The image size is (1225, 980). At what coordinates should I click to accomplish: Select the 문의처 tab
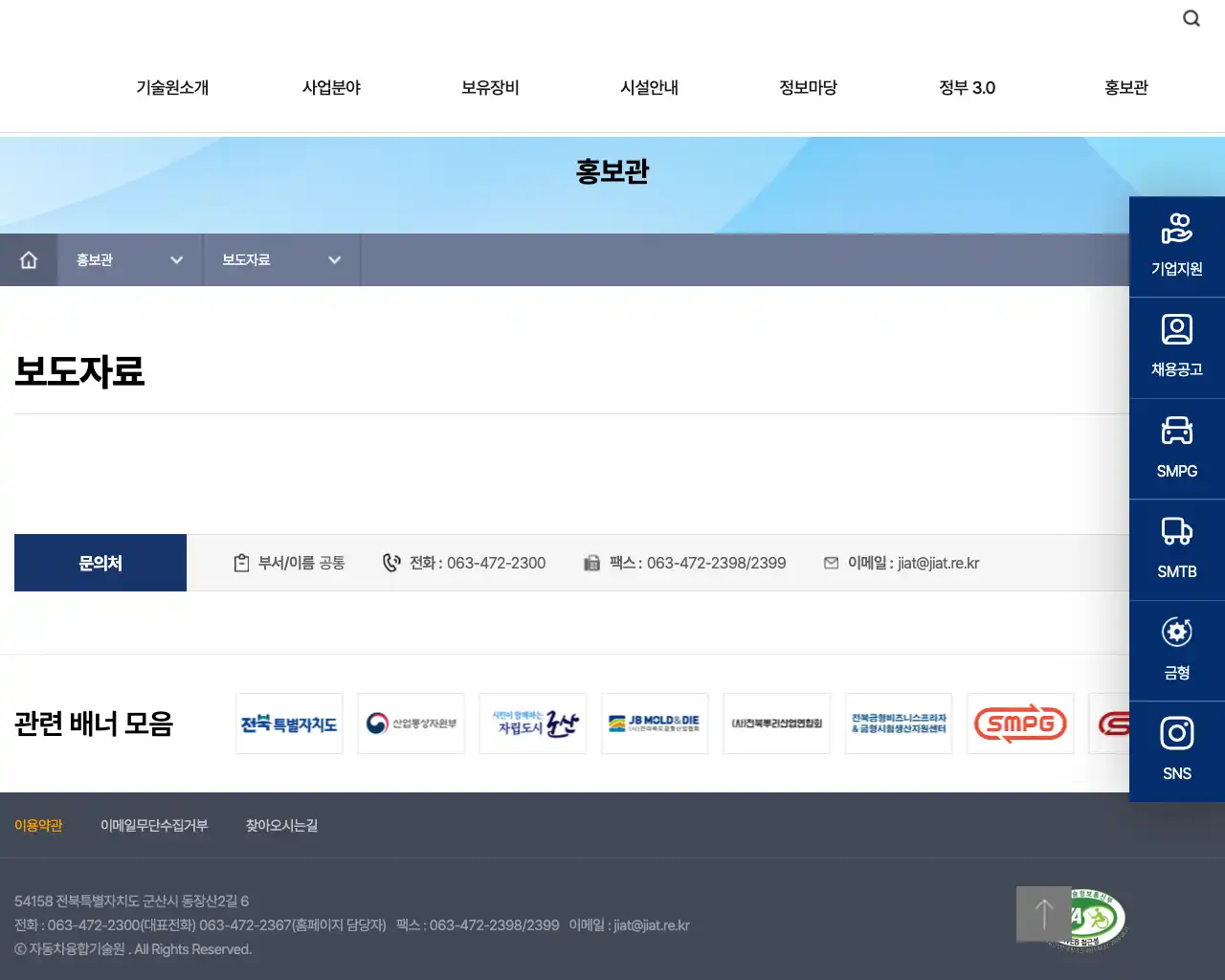point(100,562)
